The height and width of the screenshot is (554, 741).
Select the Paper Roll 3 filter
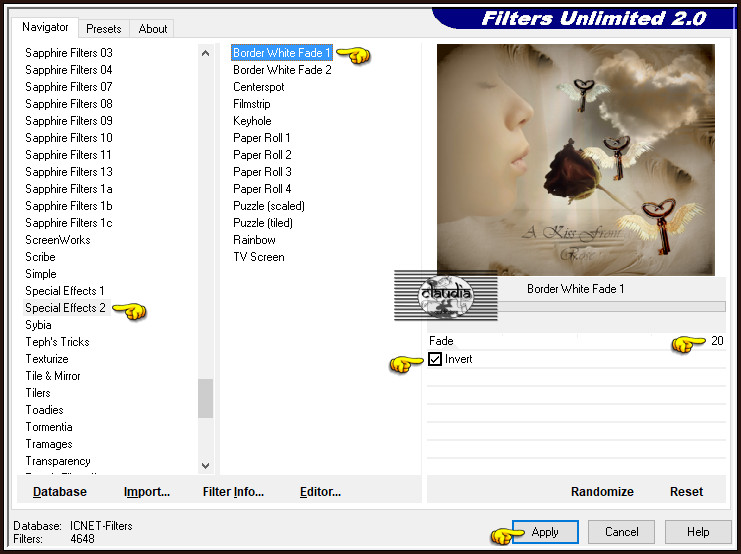click(x=262, y=172)
